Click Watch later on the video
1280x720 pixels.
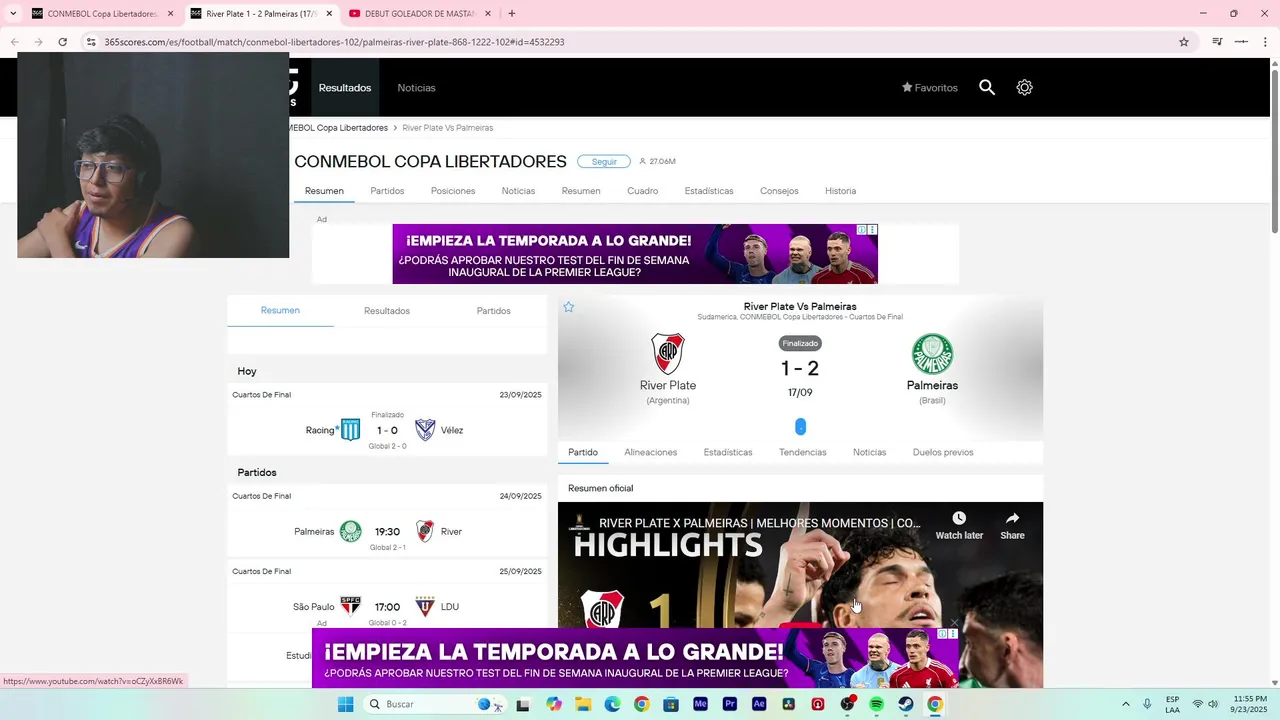click(959, 525)
